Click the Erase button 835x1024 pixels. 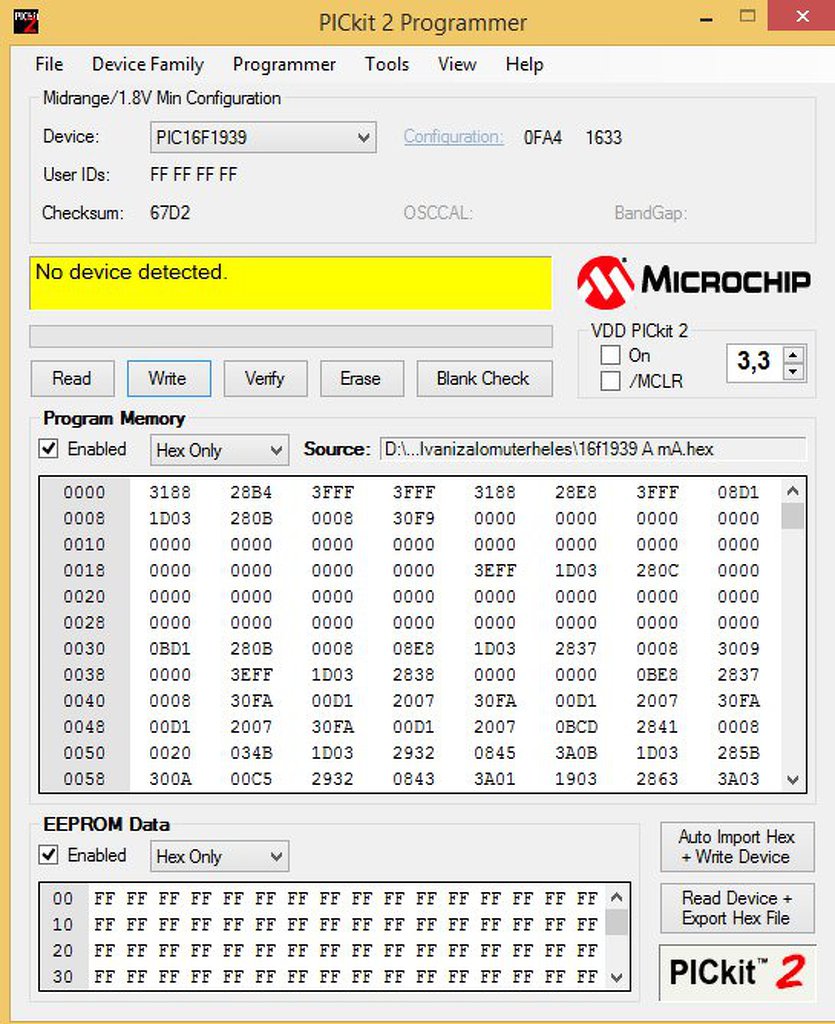click(x=361, y=378)
